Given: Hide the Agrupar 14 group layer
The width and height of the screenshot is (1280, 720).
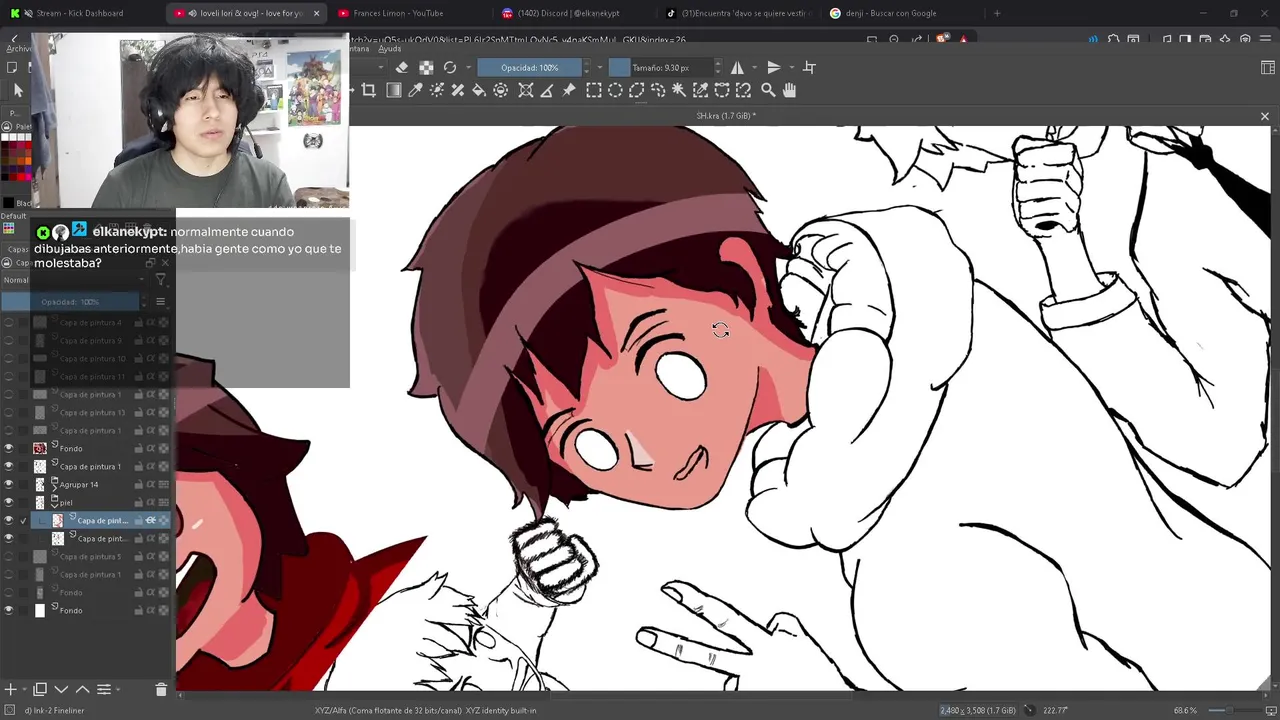Looking at the screenshot, I should pyautogui.click(x=9, y=484).
